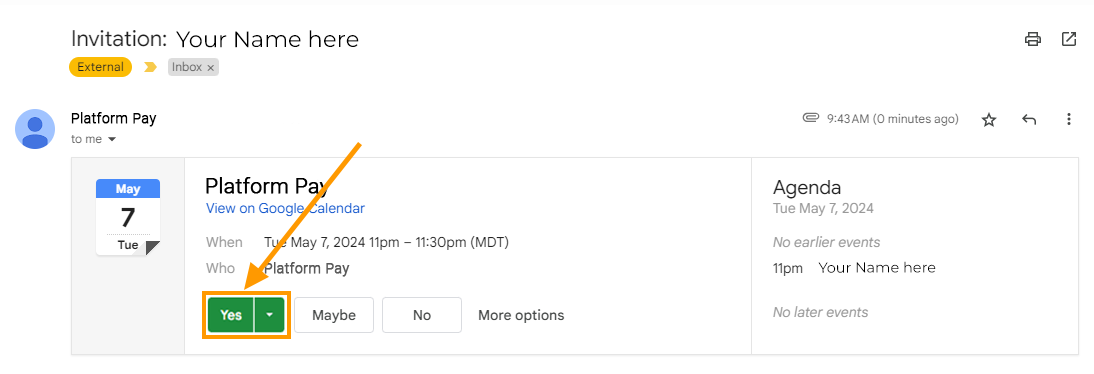Expand recipient details next to "to me"

click(112, 140)
